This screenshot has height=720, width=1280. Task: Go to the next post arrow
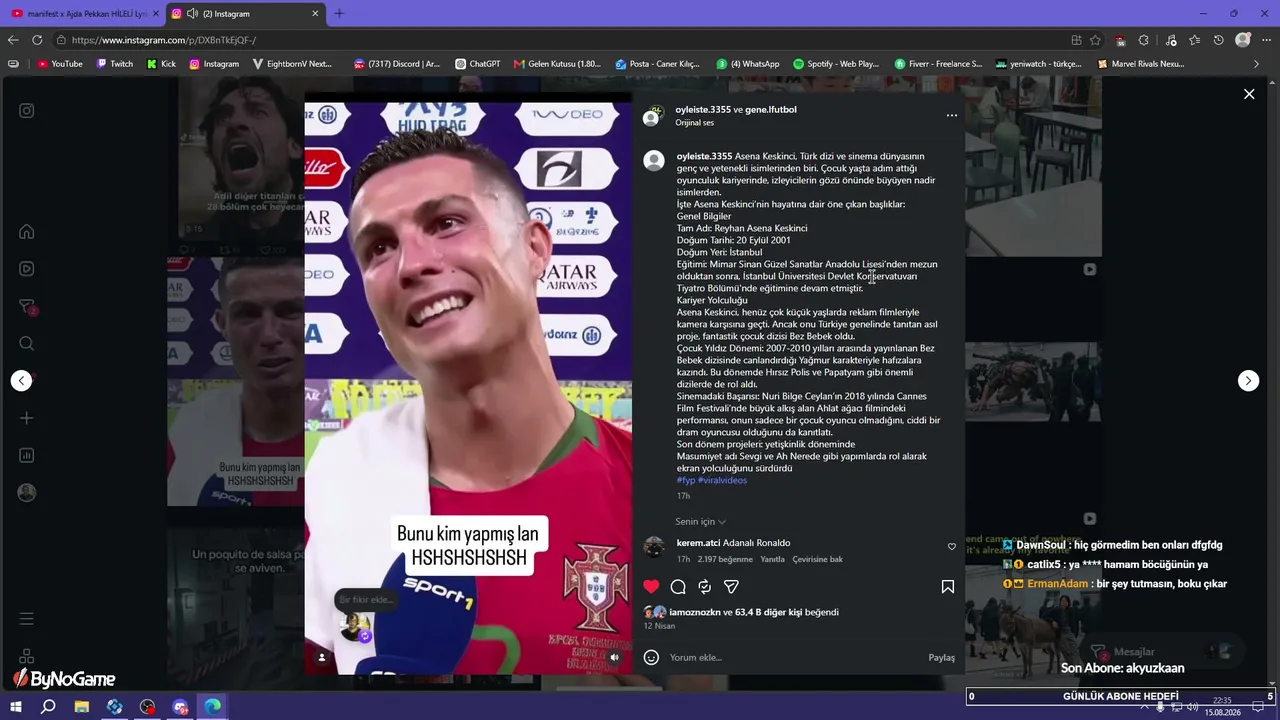coord(1248,380)
